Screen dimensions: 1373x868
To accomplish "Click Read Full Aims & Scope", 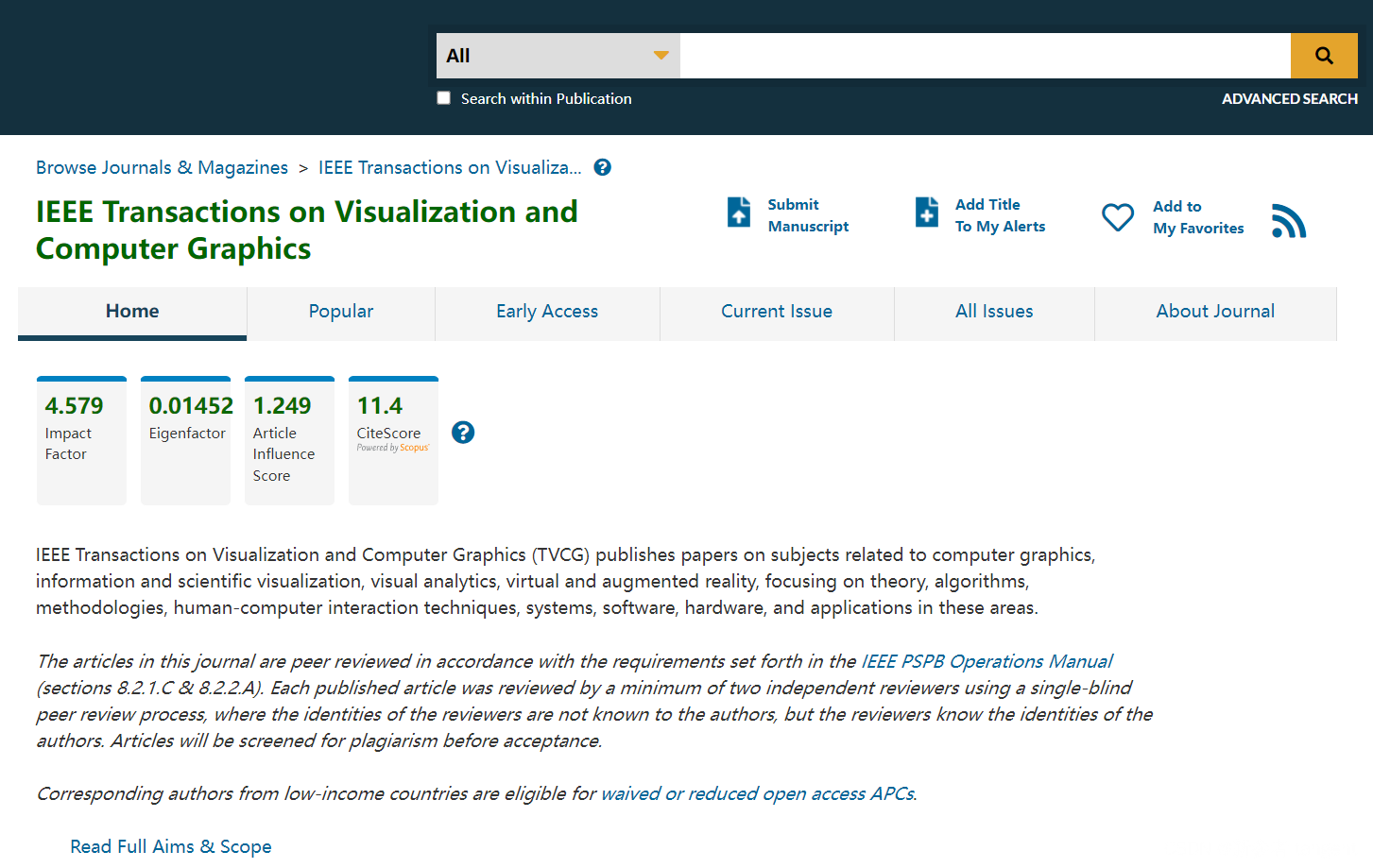I will 171,846.
